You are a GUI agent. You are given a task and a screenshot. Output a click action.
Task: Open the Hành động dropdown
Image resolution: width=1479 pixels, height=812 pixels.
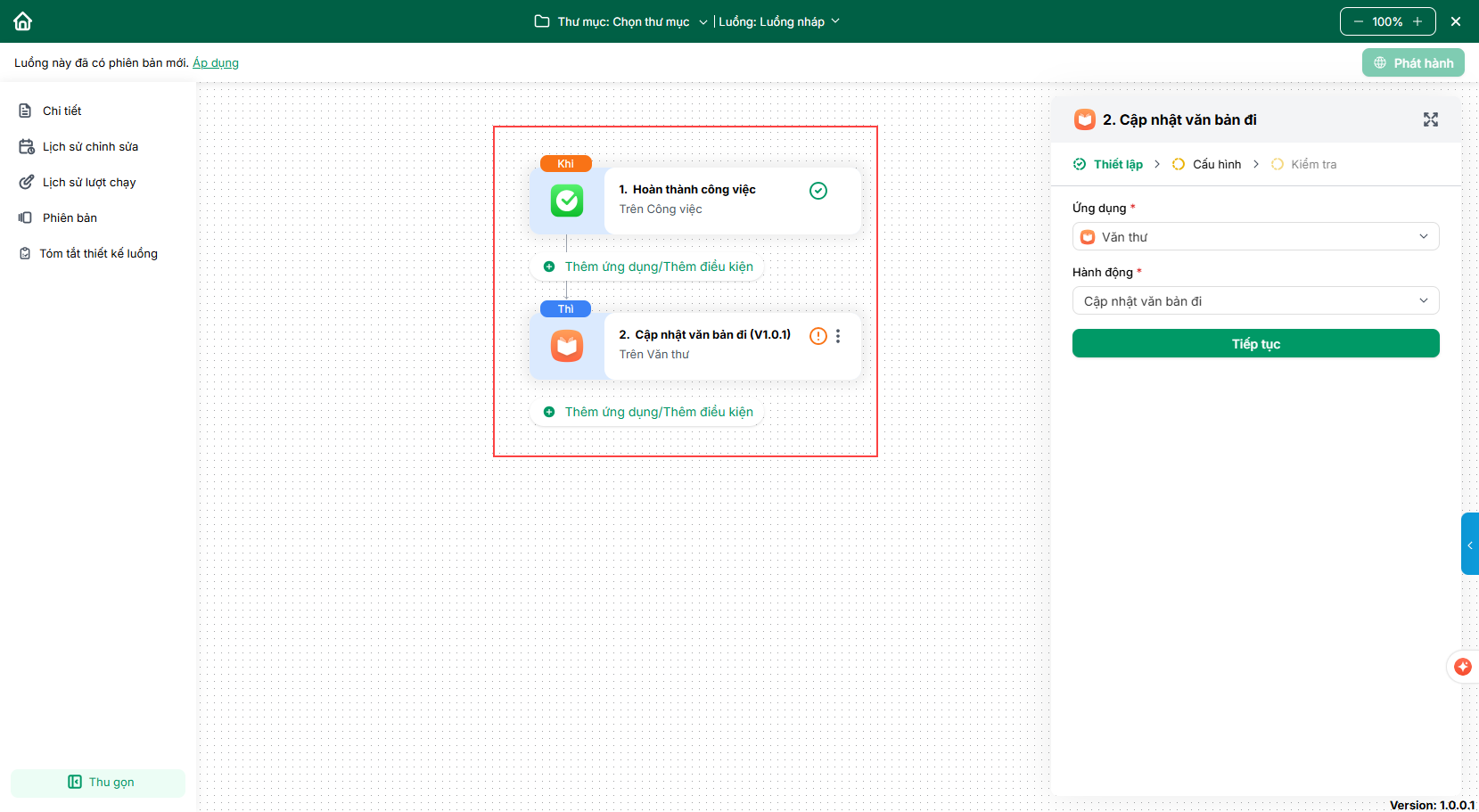pos(1255,301)
